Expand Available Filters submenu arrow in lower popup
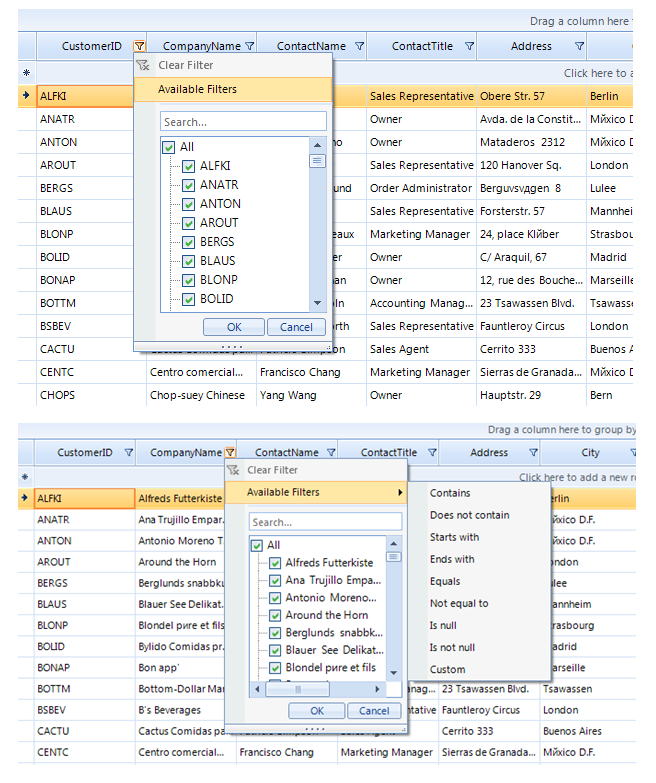Viewport: 656px width, 783px height. 401,492
